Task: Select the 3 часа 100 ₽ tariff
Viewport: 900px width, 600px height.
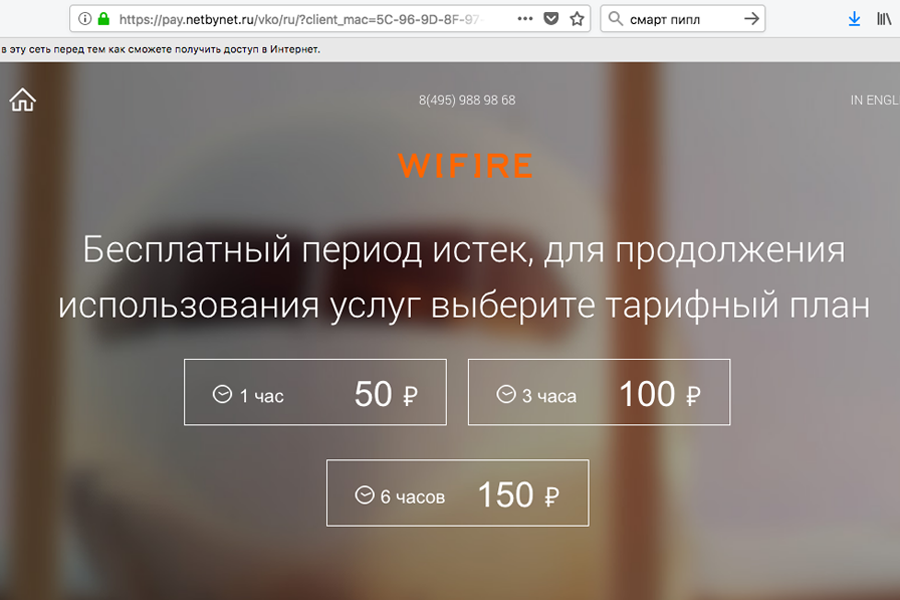Action: pos(599,392)
